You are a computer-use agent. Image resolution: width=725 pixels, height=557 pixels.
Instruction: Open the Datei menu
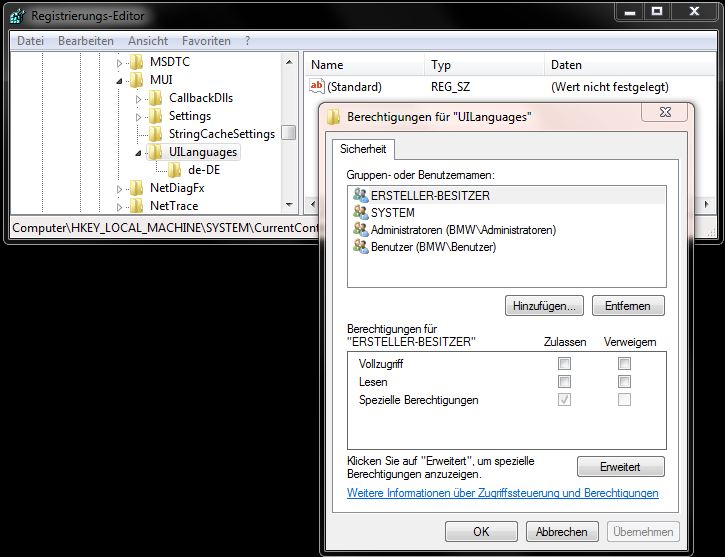coord(31,41)
